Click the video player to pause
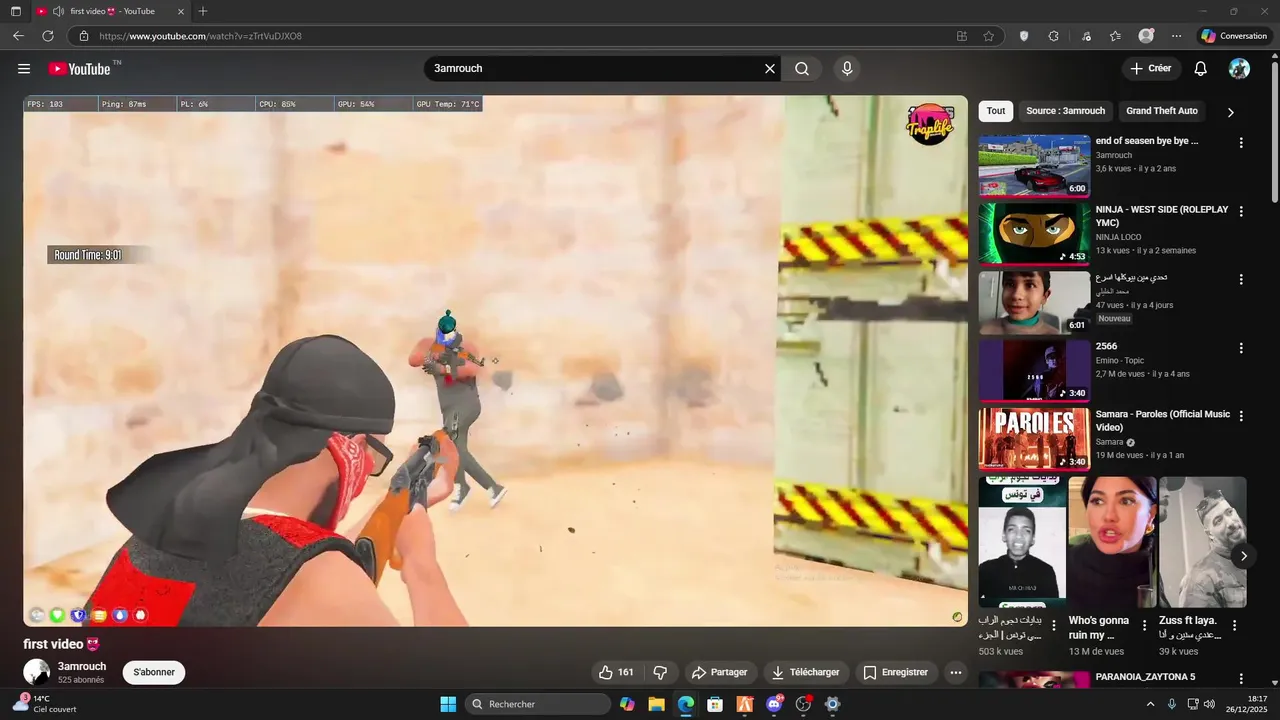 coord(495,361)
